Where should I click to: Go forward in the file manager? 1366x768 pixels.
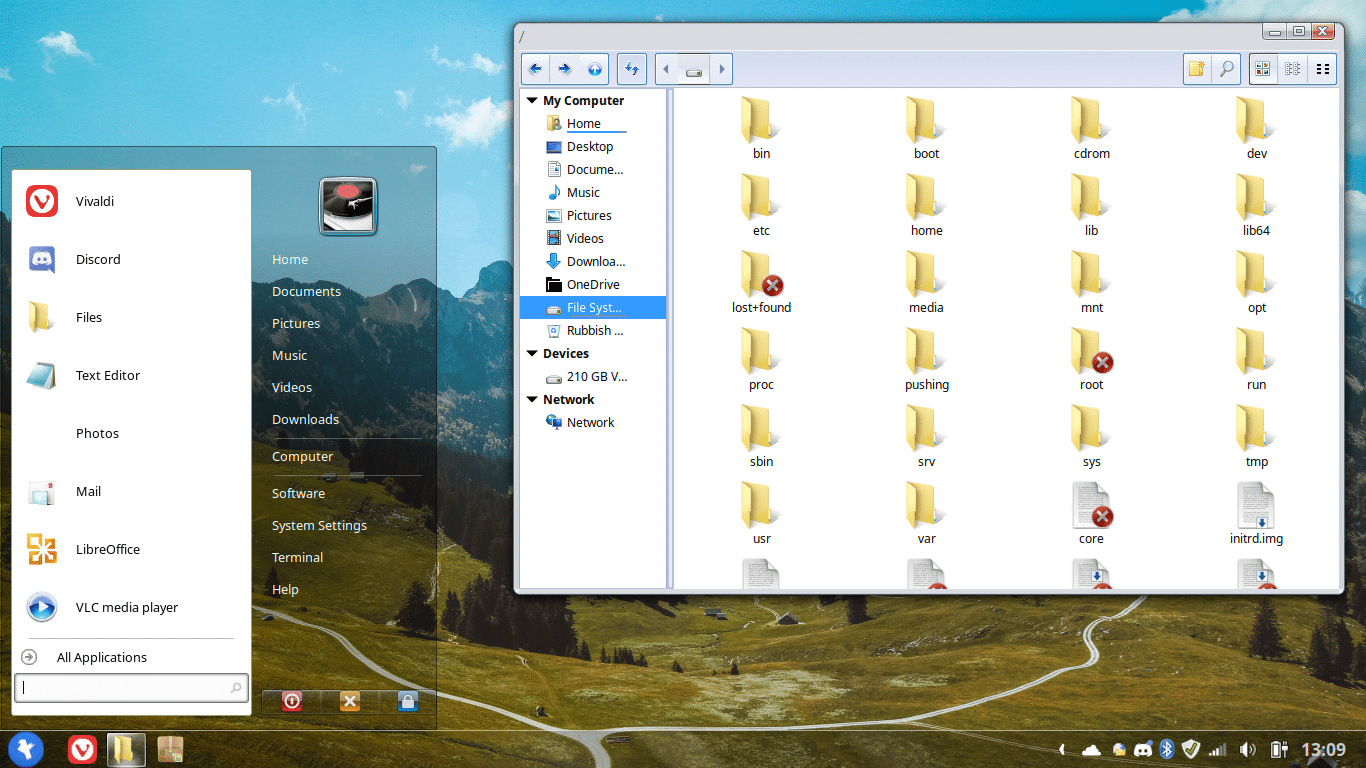point(565,69)
